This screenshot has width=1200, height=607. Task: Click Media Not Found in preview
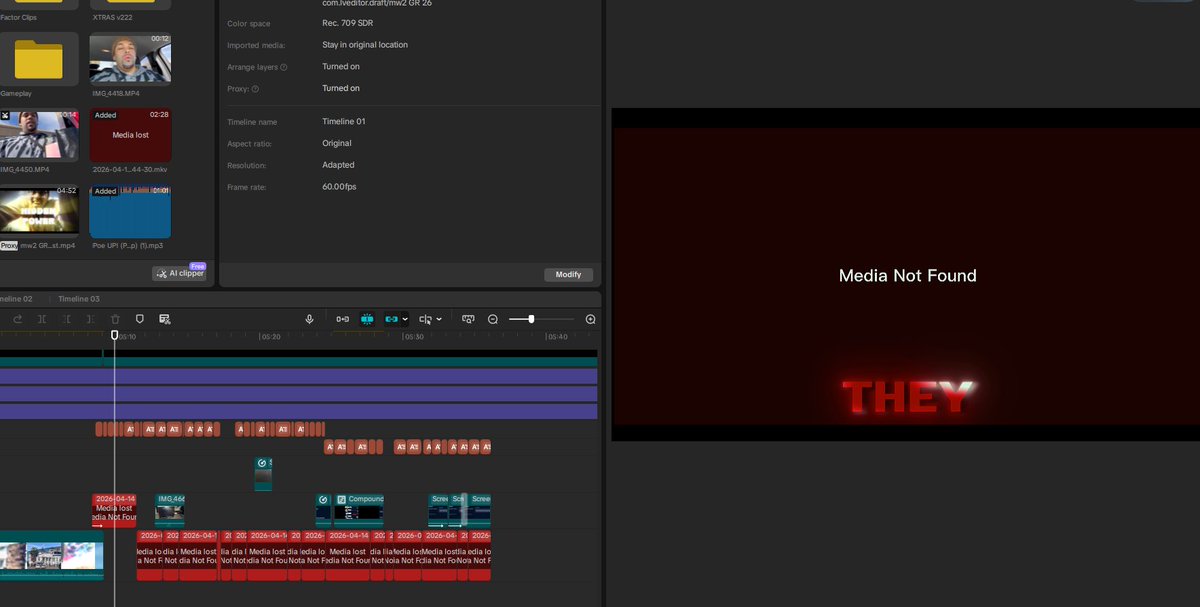[907, 276]
